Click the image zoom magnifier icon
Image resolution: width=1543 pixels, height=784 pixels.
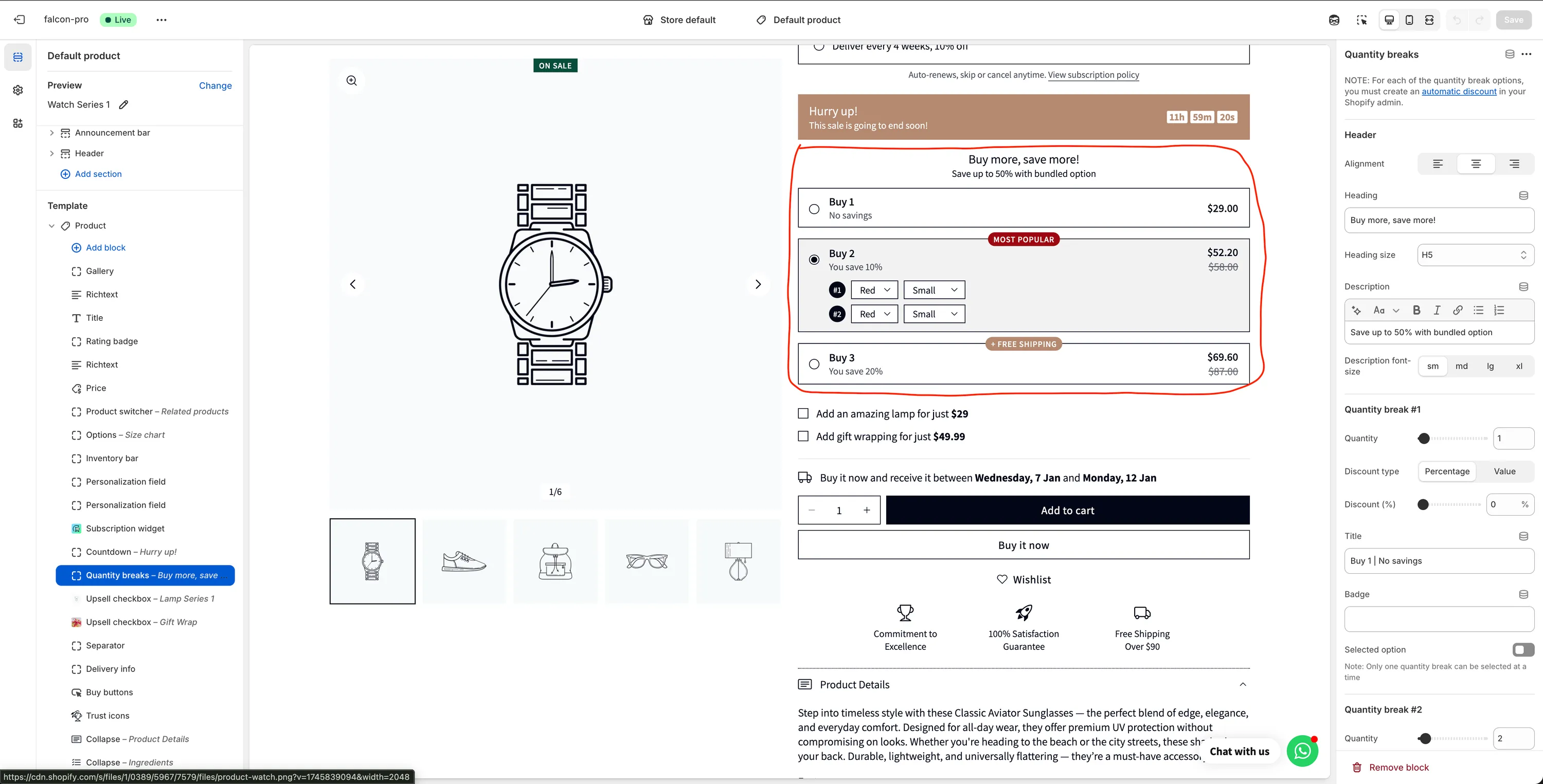pos(352,80)
